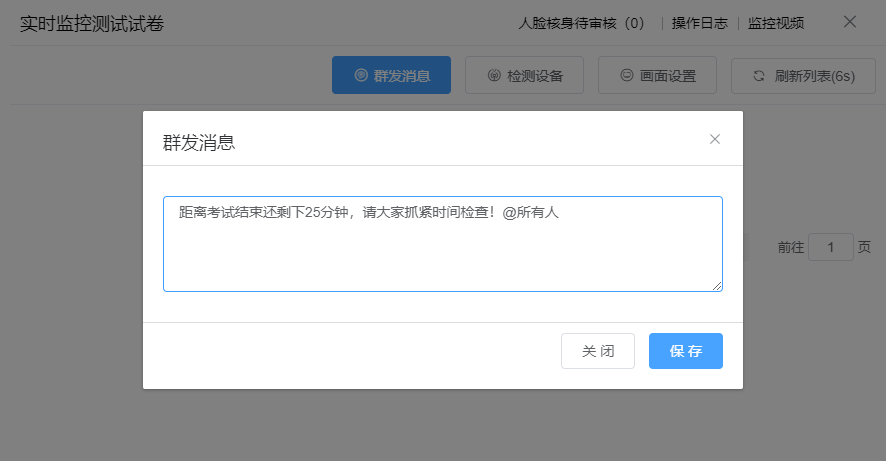Close the 群发消息 dialog with its X
Screen dimensions: 886x461
tap(715, 139)
